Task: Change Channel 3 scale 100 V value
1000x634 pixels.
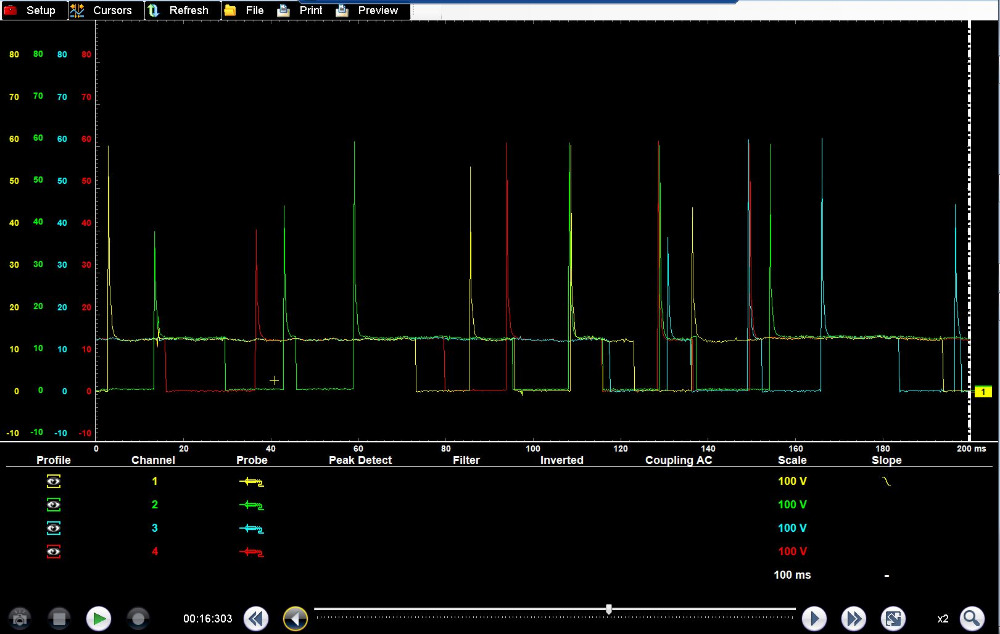Action: click(x=792, y=528)
